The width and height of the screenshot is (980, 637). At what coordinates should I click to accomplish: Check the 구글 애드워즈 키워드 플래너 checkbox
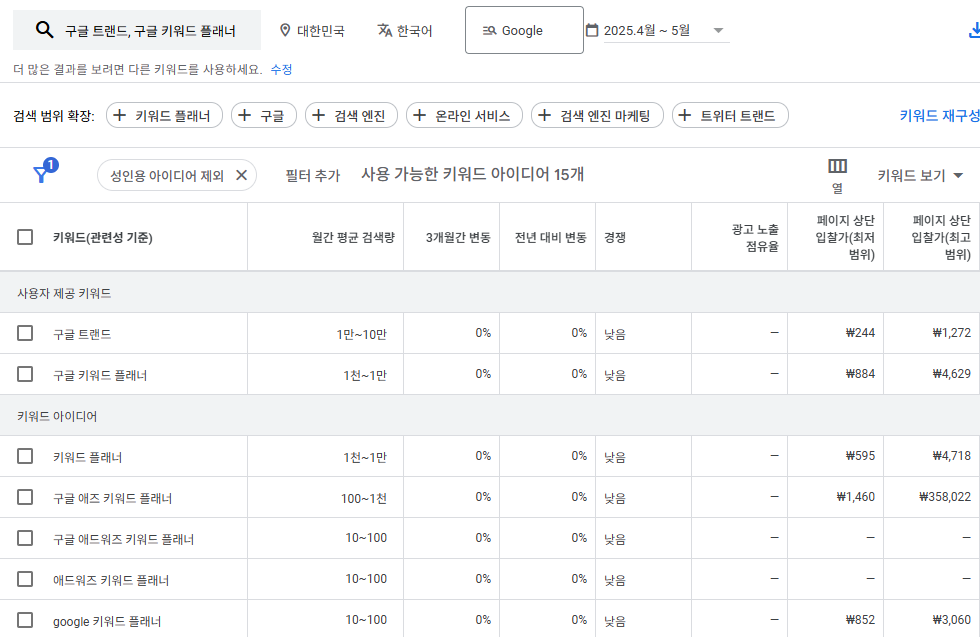25,538
